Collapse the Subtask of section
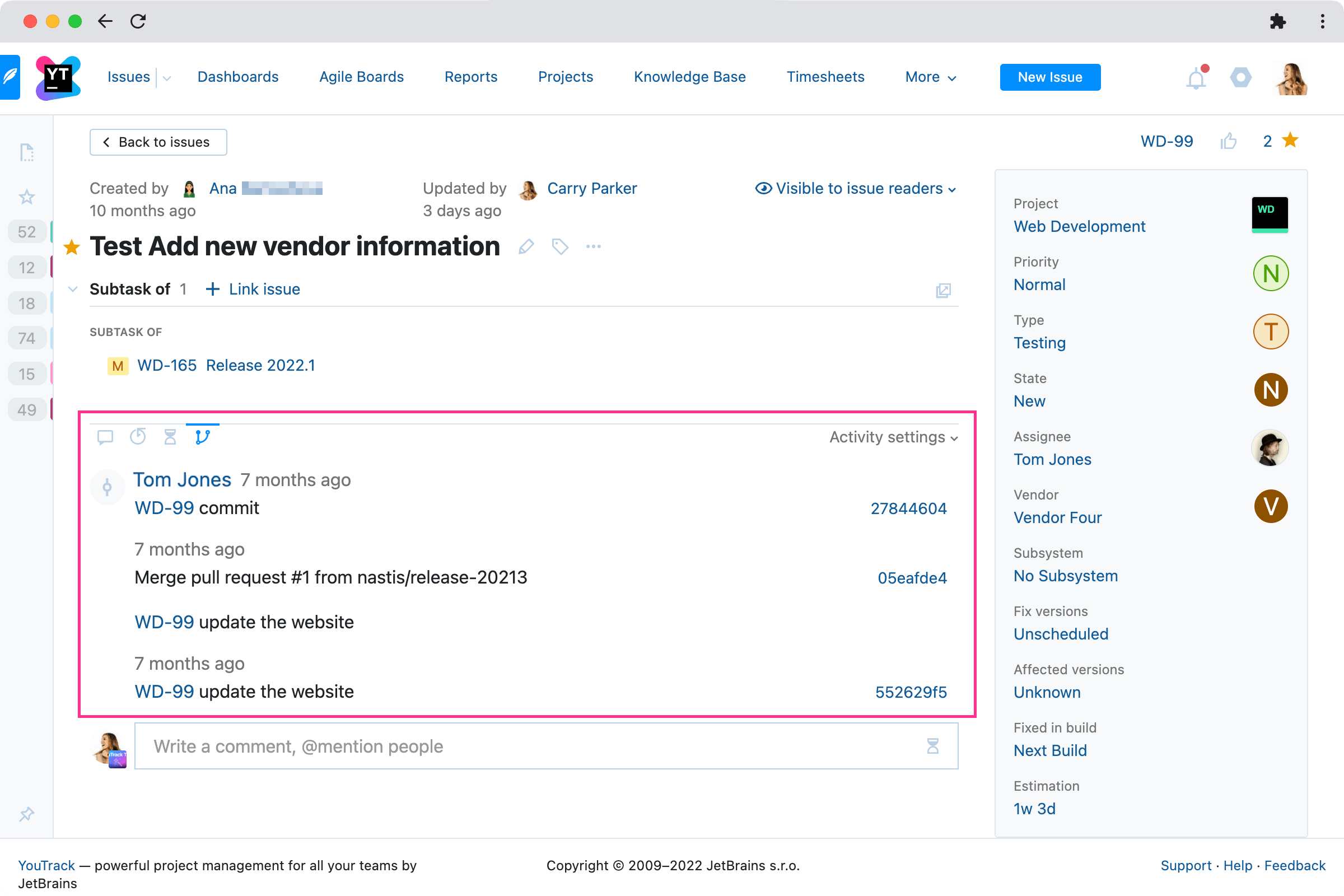 pos(73,289)
